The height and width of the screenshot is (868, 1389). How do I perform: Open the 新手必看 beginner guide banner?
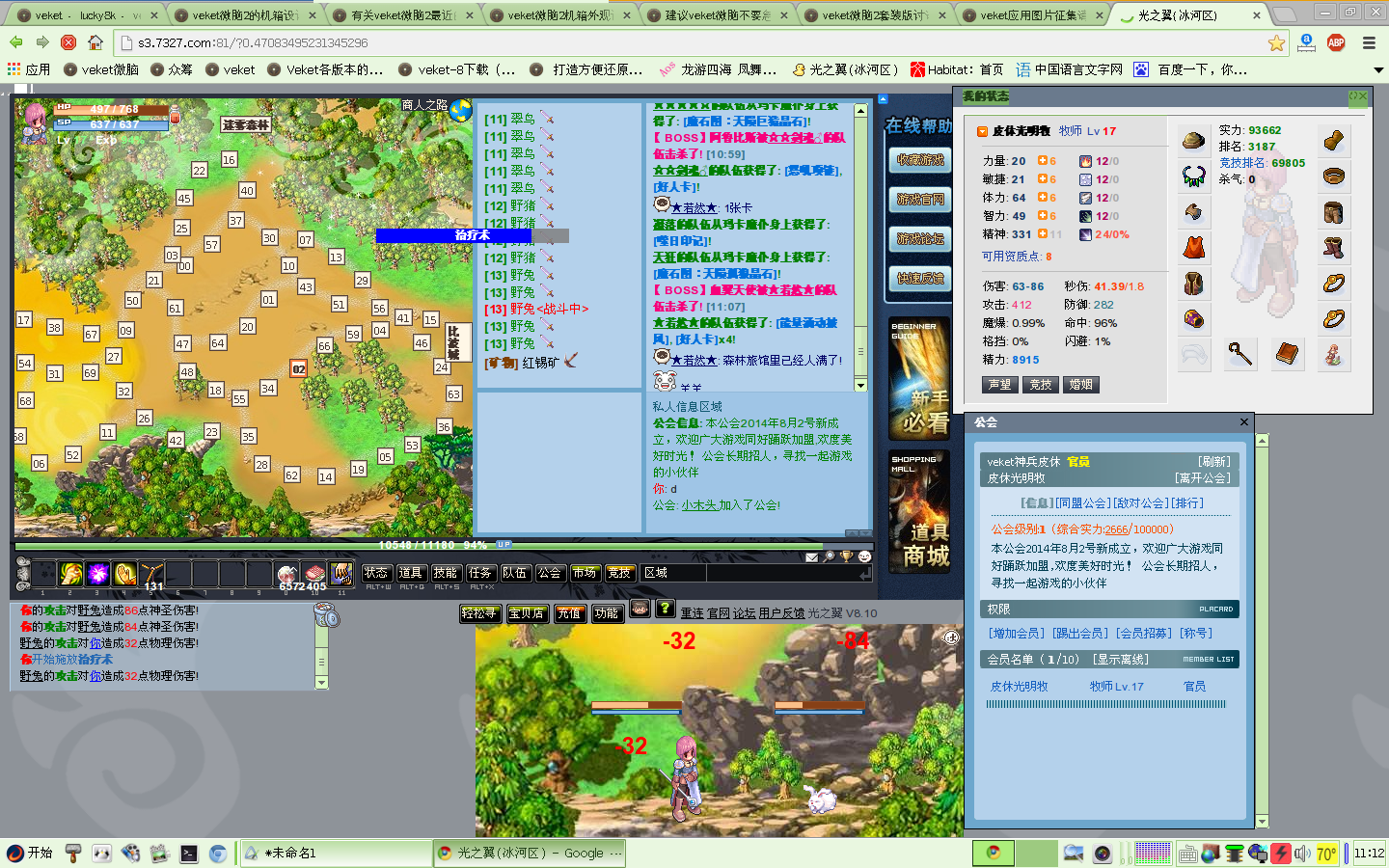(919, 379)
